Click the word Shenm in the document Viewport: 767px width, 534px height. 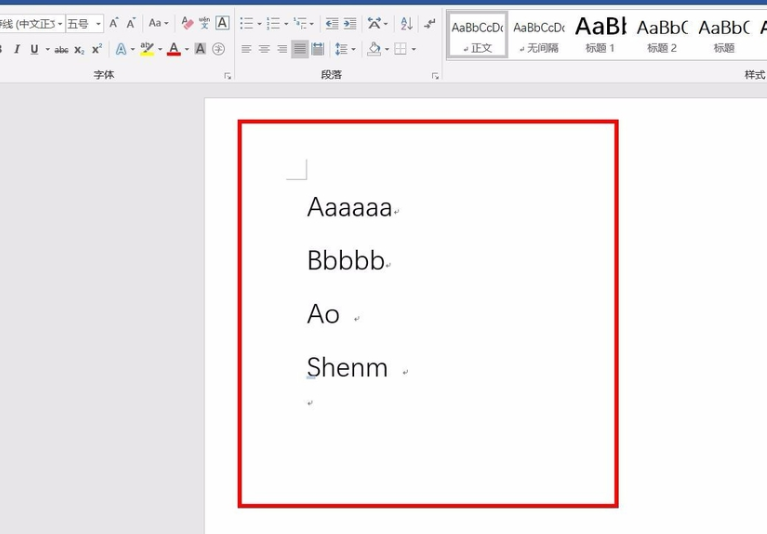pos(347,367)
